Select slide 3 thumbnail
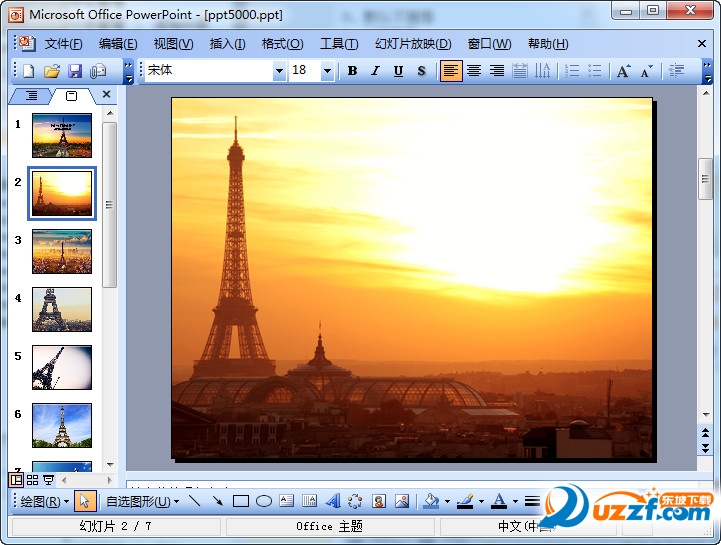Viewport: 721px width, 545px height. (x=62, y=252)
